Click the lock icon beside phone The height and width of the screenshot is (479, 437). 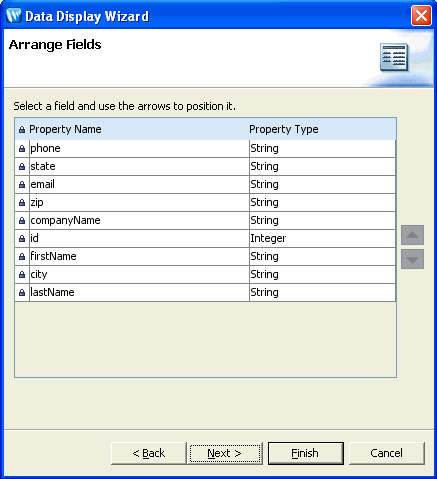(x=22, y=149)
